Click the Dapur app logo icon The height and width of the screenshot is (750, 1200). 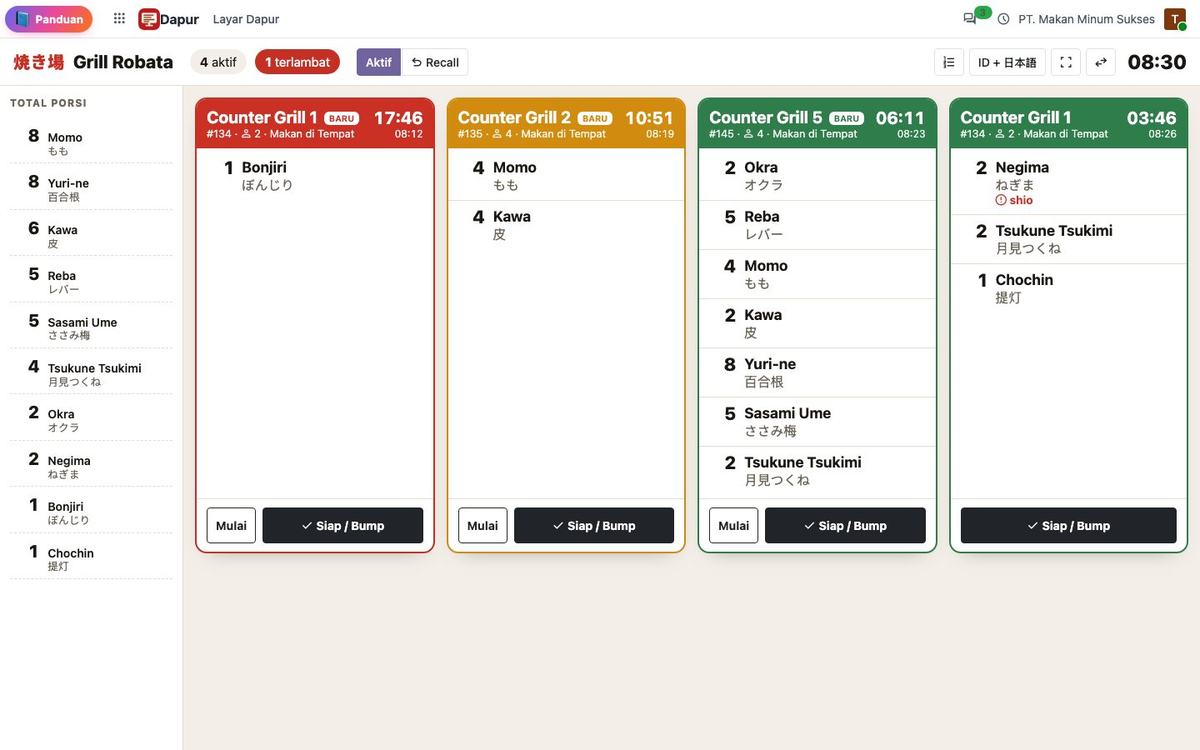point(149,19)
